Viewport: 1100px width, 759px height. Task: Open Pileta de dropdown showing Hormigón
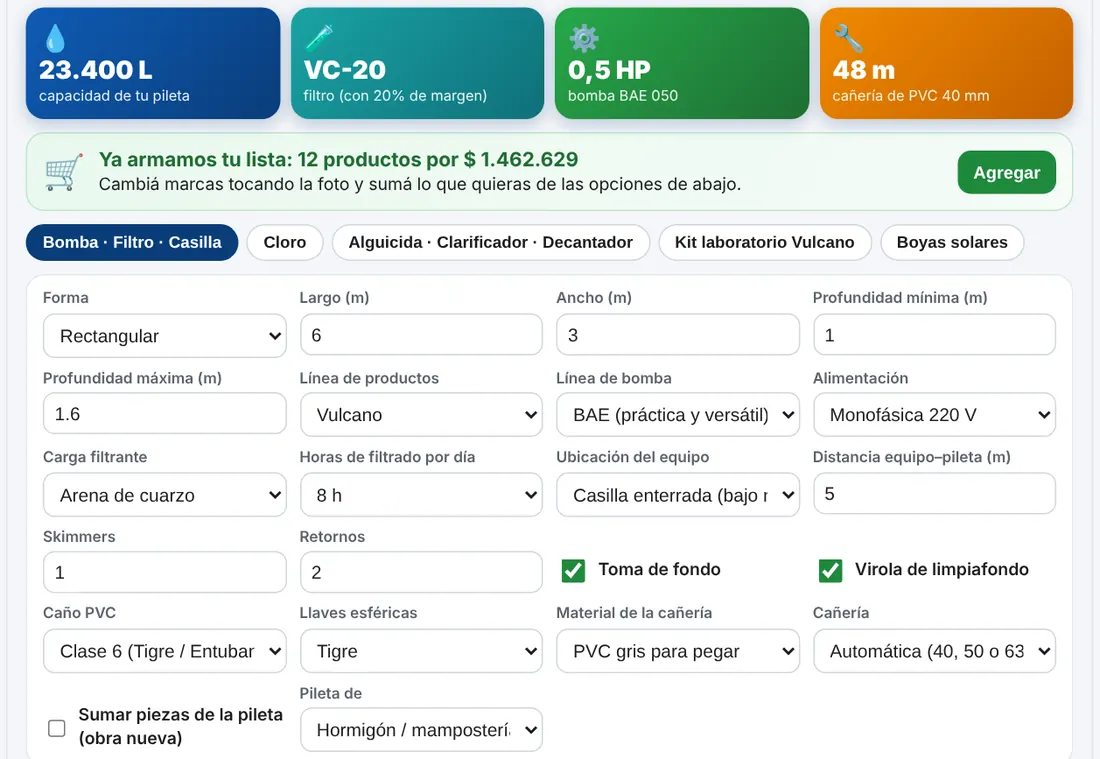pyautogui.click(x=421, y=730)
